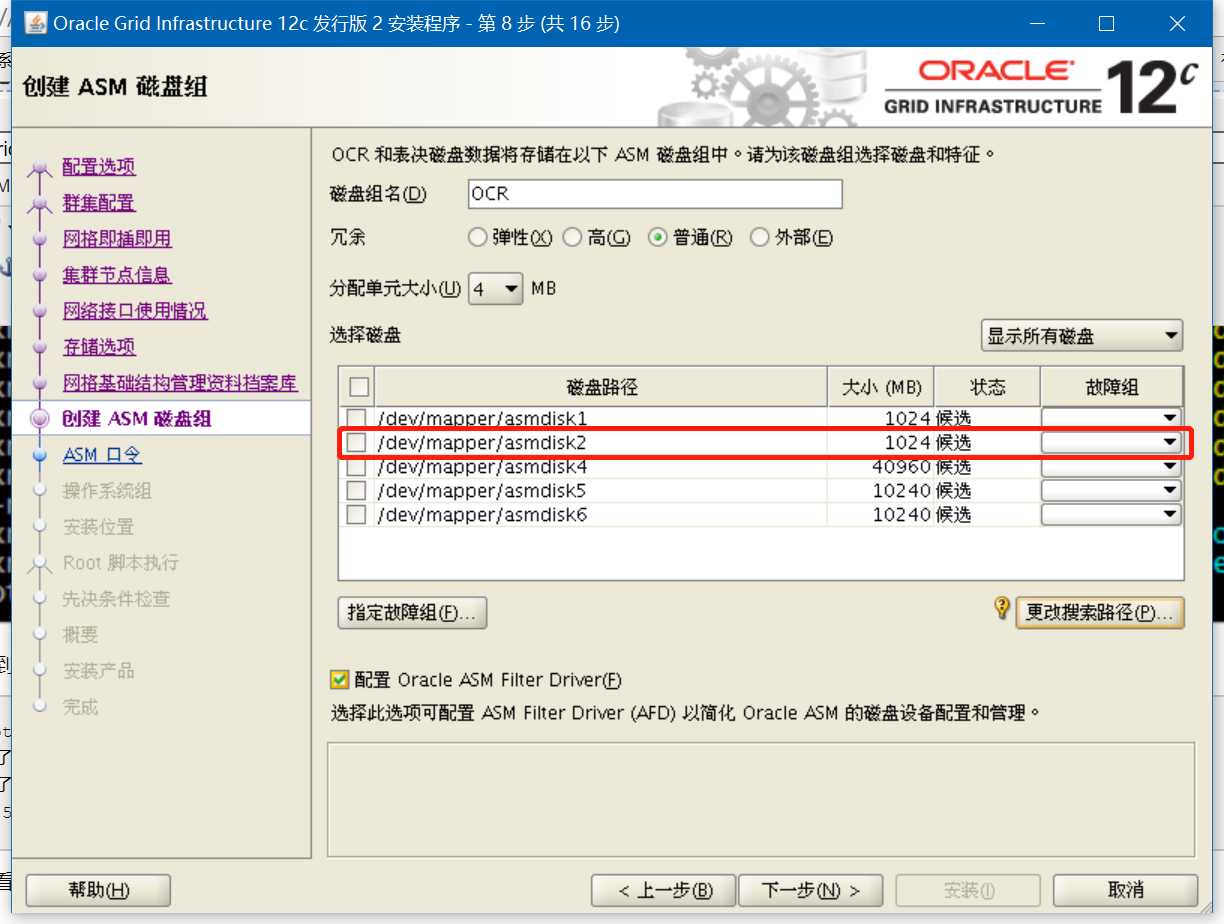Click the 上一步(B) back button
The width and height of the screenshot is (1224, 924).
(x=663, y=890)
